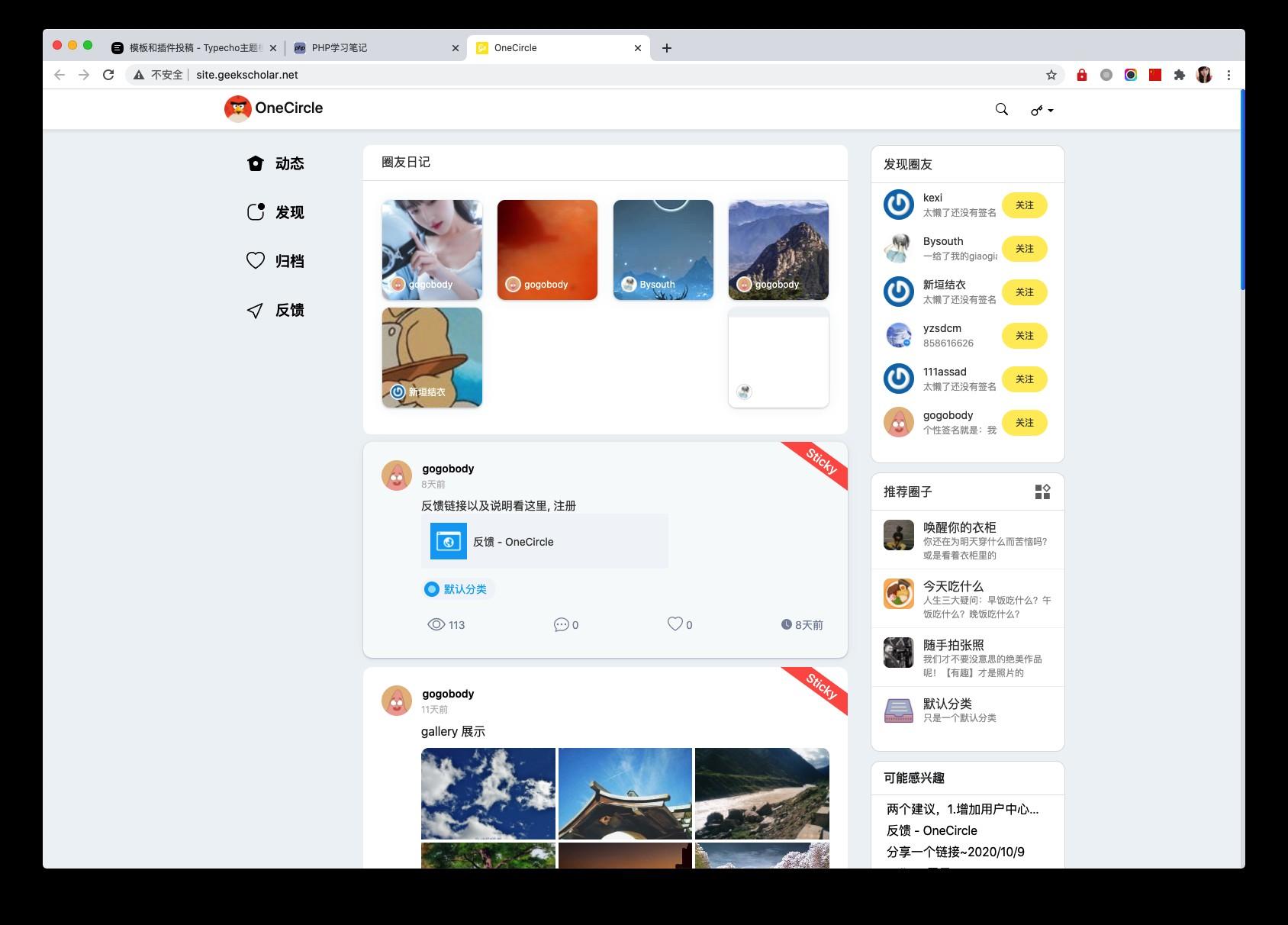Open the key account menu dropdown
1288x925 pixels.
(1041, 110)
